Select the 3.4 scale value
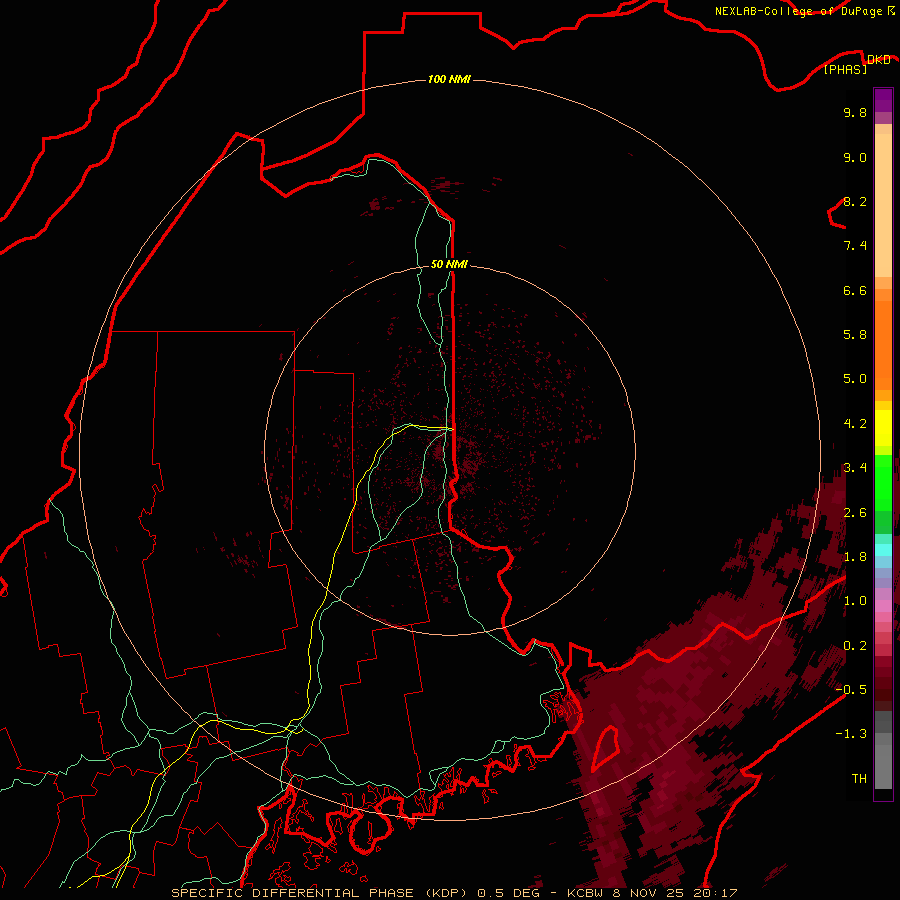 [x=855, y=468]
